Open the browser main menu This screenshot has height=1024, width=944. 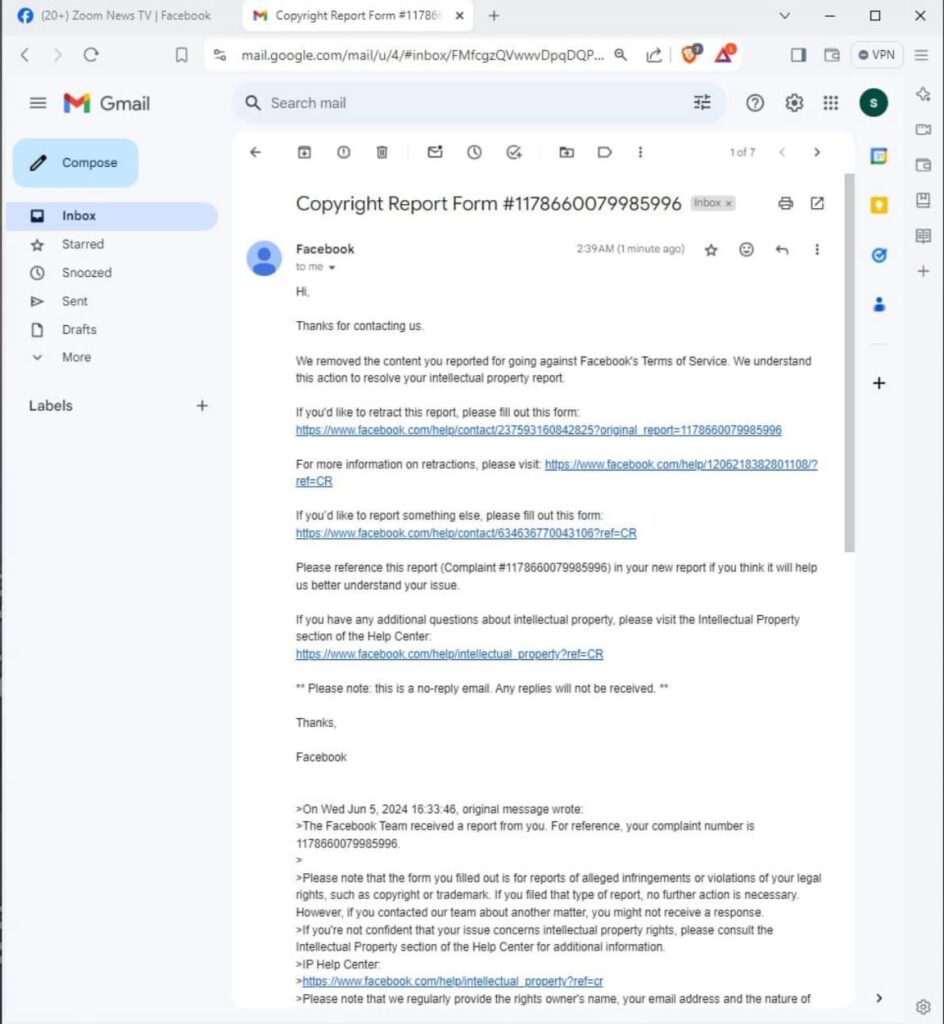click(x=921, y=55)
